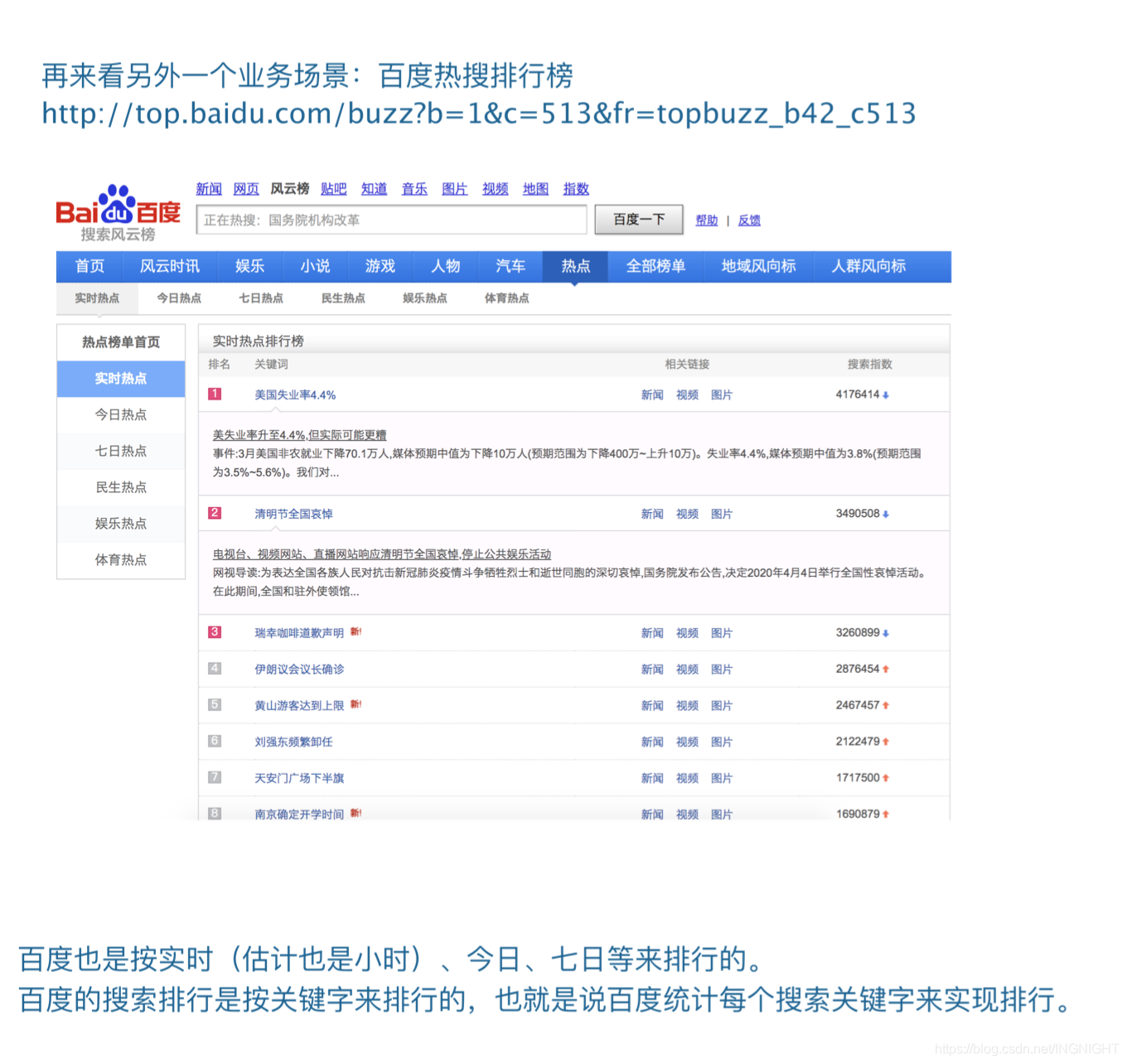Screen dimensions: 1127x1064
Task: Select 全部榜单 menu item
Action: click(655, 266)
